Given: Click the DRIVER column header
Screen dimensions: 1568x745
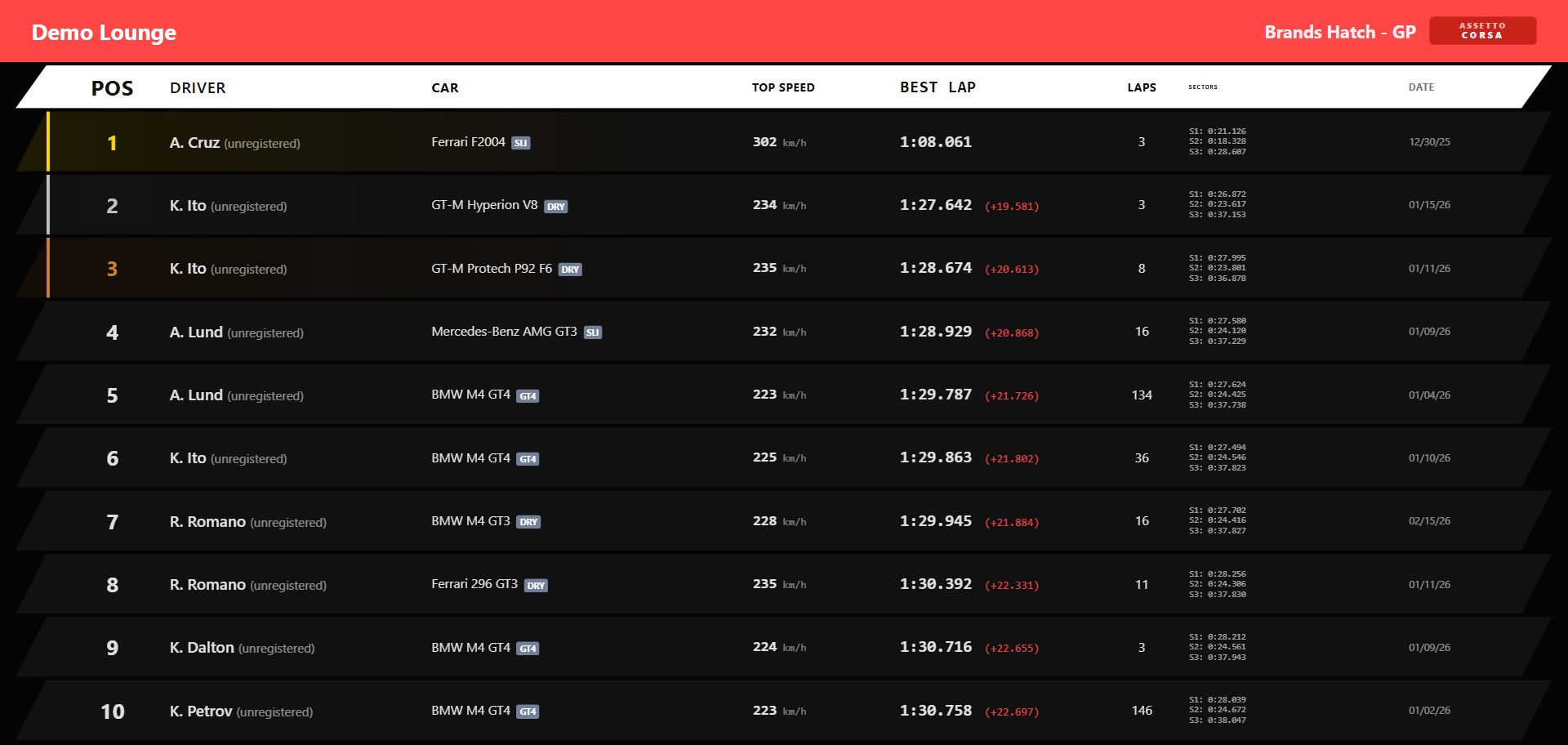Looking at the screenshot, I should [x=198, y=87].
